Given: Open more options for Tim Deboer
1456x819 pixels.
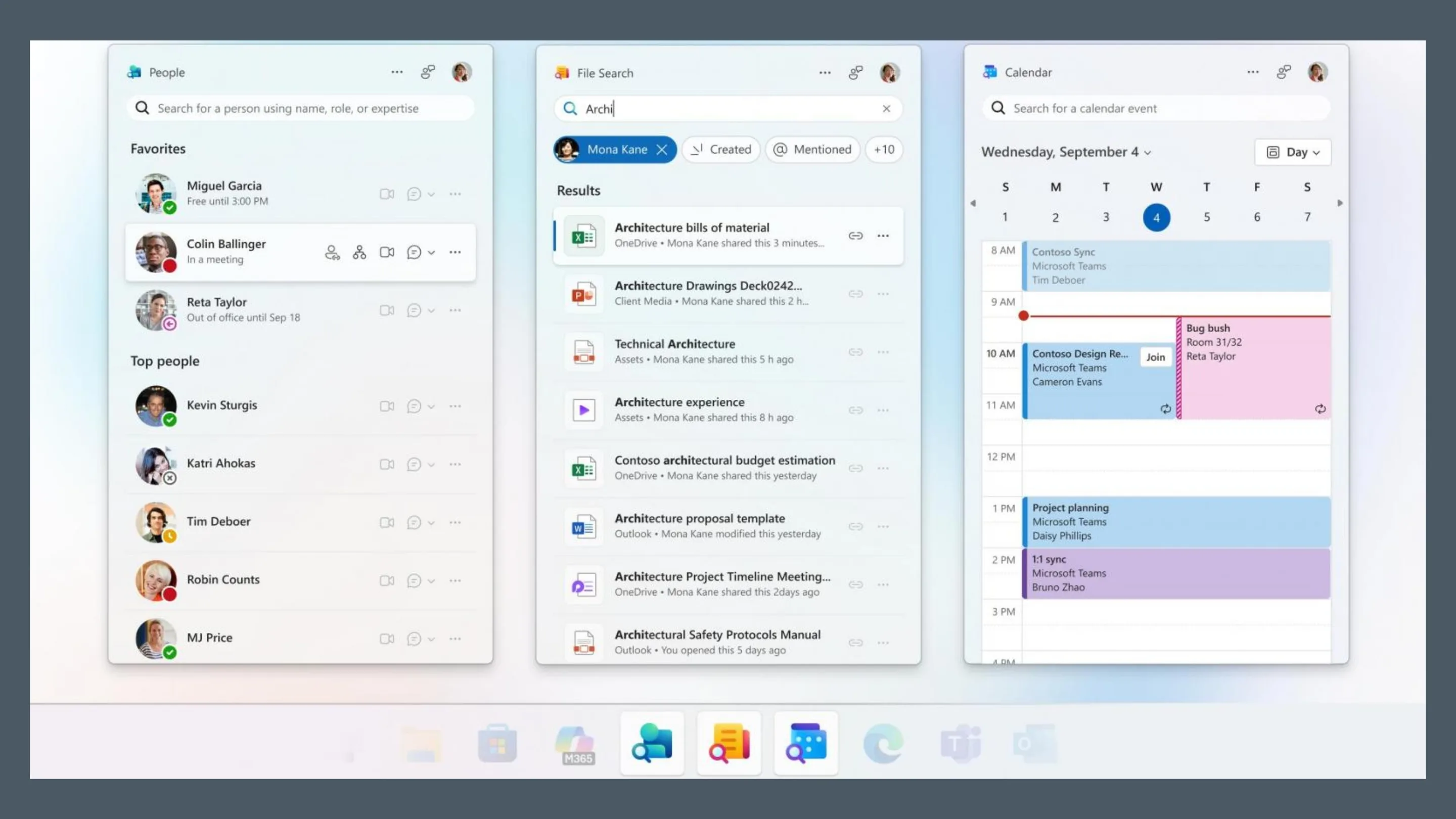Looking at the screenshot, I should pos(455,522).
